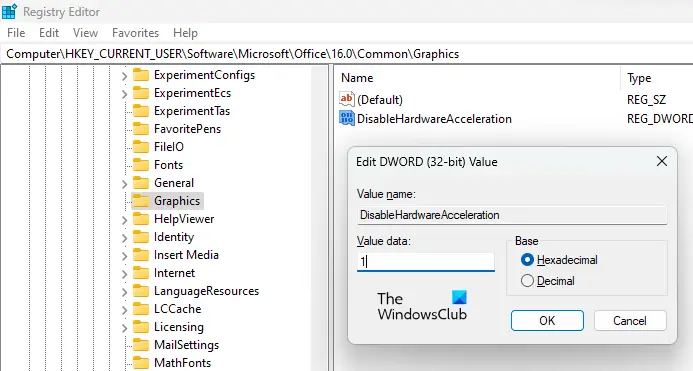Open the Help menu
This screenshot has width=693, height=371.
(x=185, y=33)
